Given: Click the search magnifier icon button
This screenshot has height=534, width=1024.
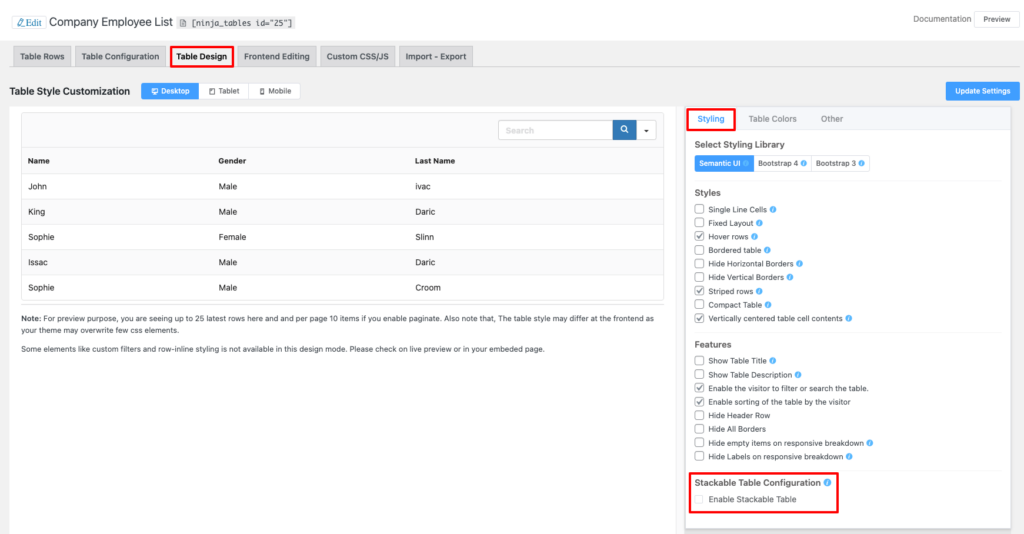Looking at the screenshot, I should (624, 130).
